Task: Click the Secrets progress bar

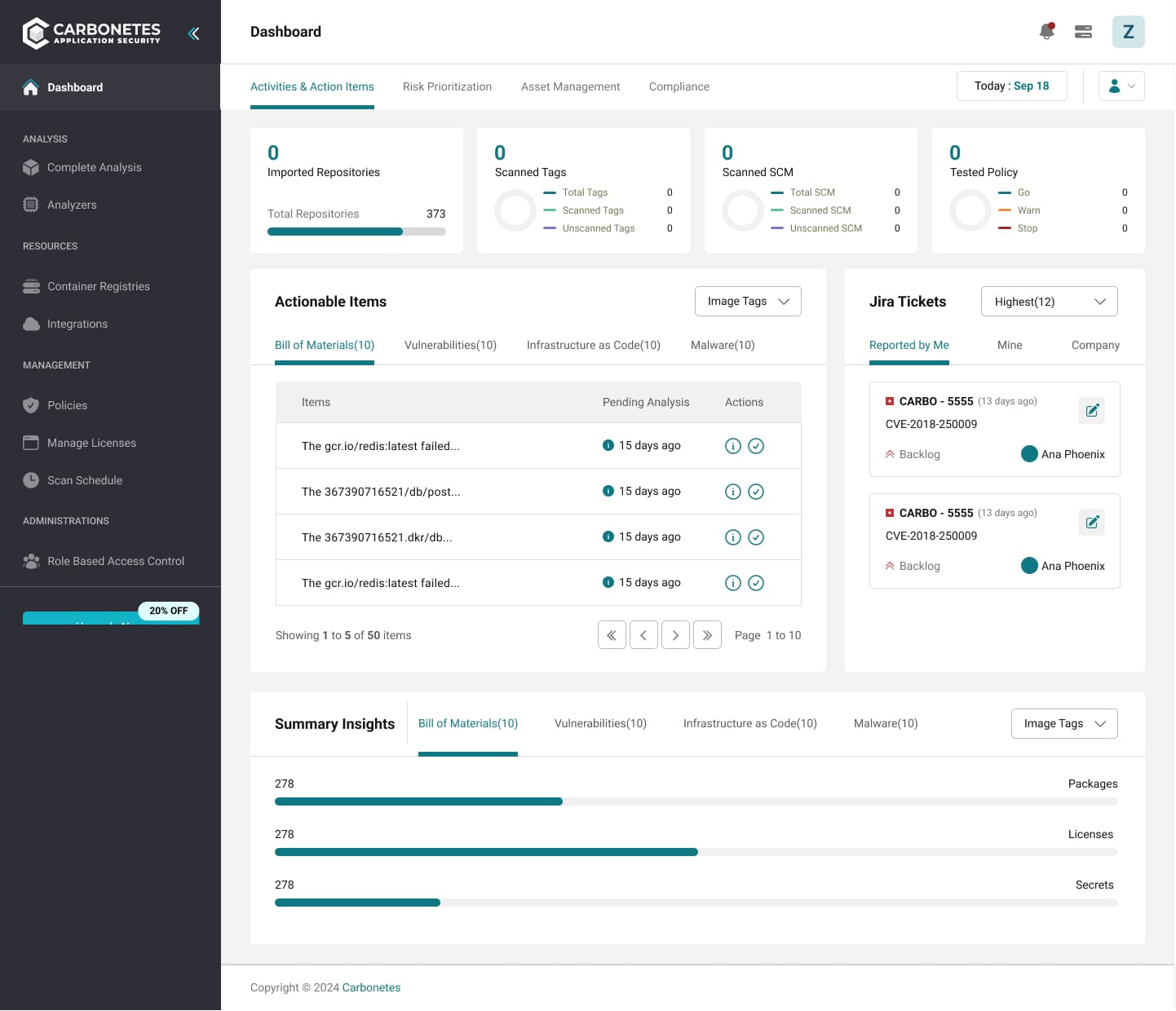Action: [x=696, y=903]
